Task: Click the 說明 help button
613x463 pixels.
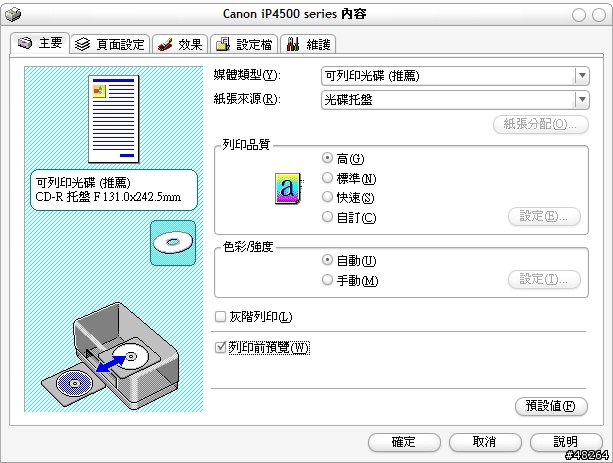Action: (x=566, y=442)
